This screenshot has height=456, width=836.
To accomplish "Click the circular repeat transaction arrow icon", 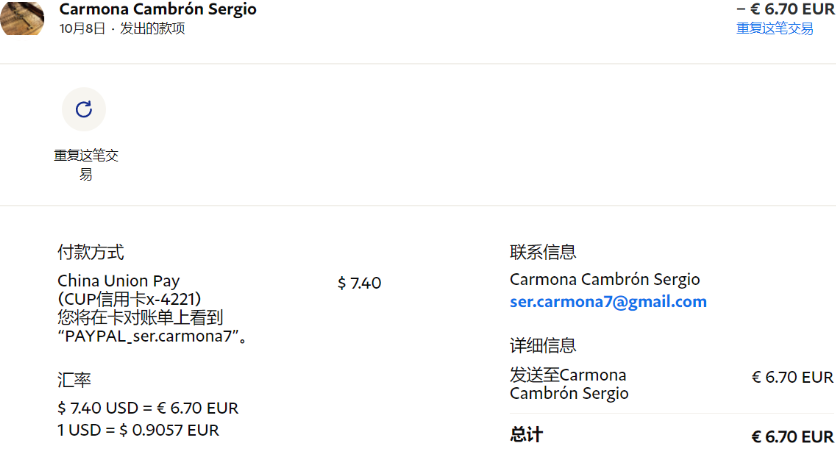I will pos(84,109).
